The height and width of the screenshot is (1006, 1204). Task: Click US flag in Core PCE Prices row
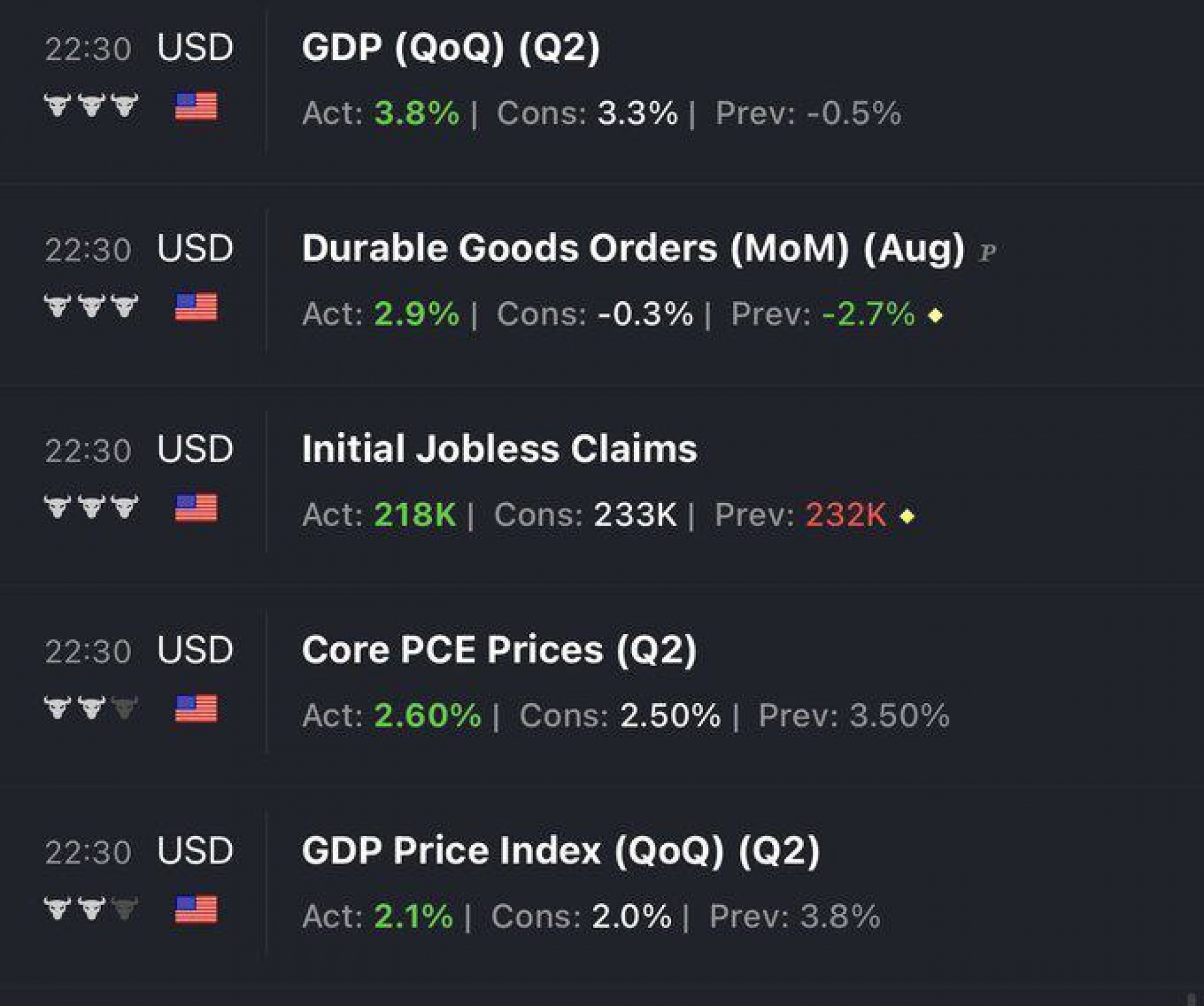(x=196, y=708)
